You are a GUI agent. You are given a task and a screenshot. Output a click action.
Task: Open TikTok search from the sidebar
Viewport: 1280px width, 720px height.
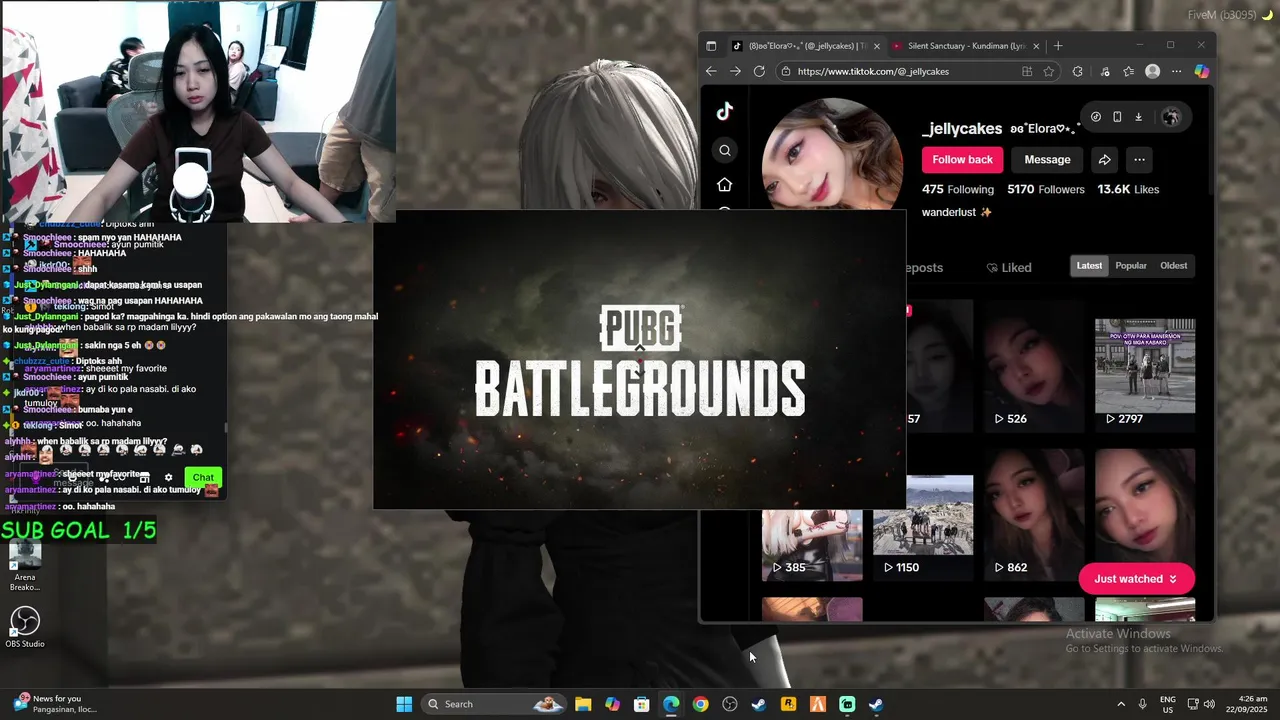725,151
